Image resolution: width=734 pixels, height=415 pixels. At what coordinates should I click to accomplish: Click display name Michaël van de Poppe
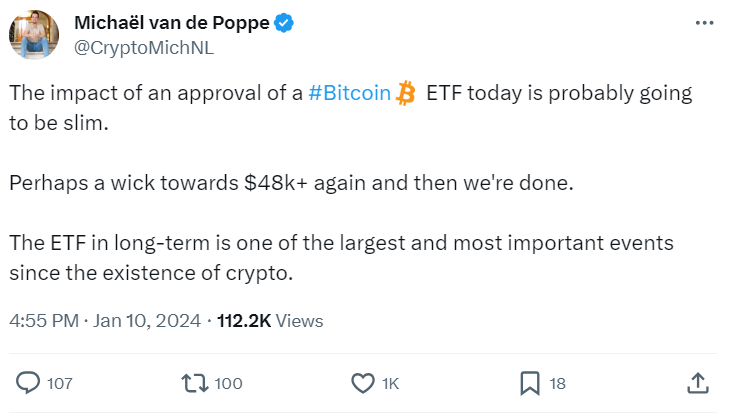pos(172,23)
